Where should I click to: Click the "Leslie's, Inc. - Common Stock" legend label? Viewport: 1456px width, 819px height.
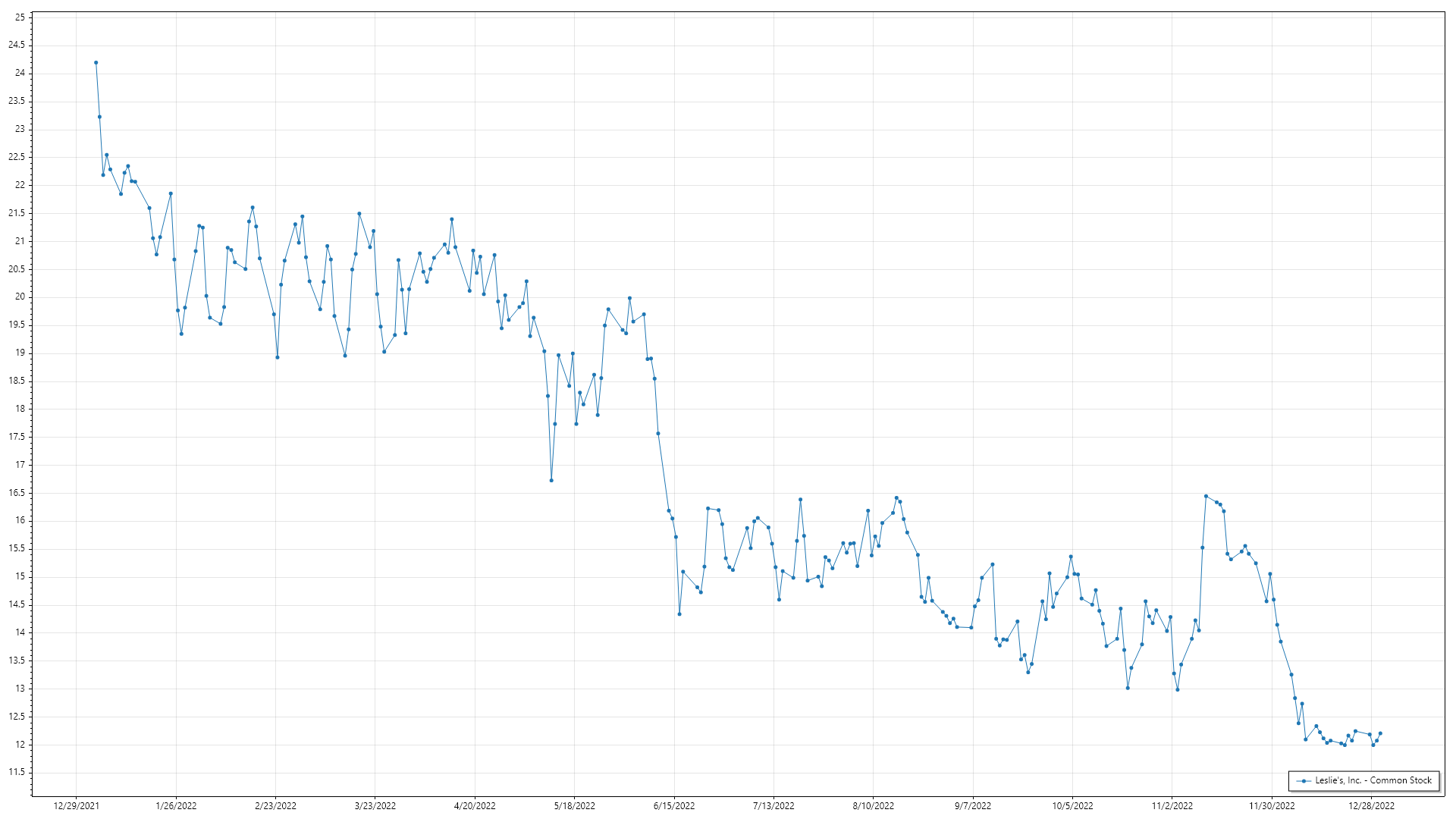[1373, 780]
